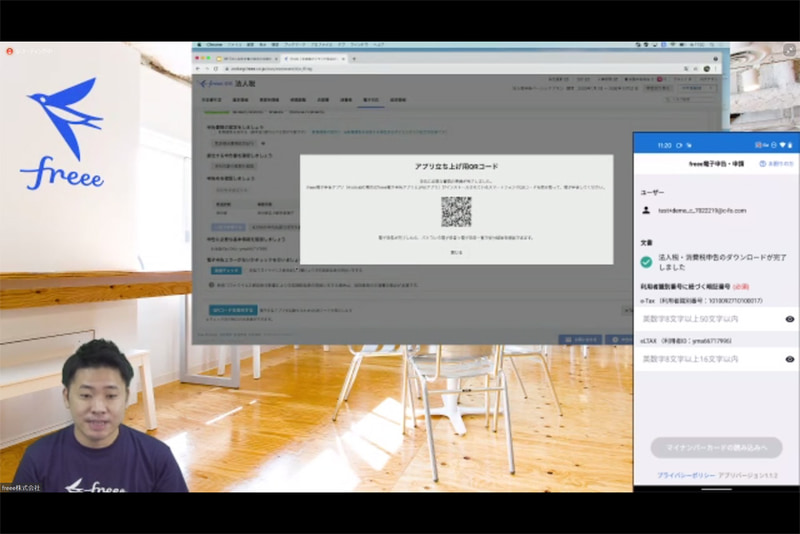Click the QR code image in dialog
This screenshot has height=534, width=800.
click(x=456, y=212)
